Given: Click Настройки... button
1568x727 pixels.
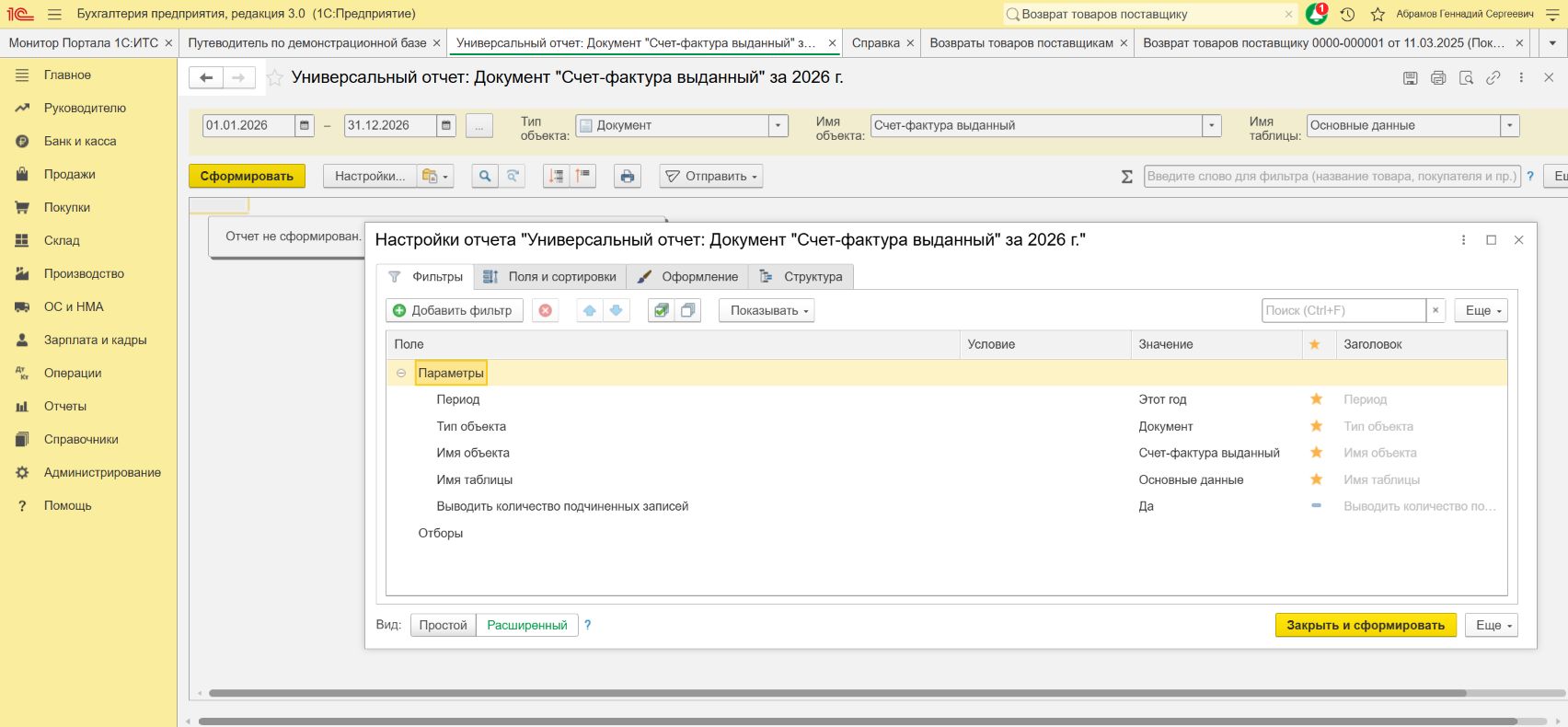Looking at the screenshot, I should (370, 176).
